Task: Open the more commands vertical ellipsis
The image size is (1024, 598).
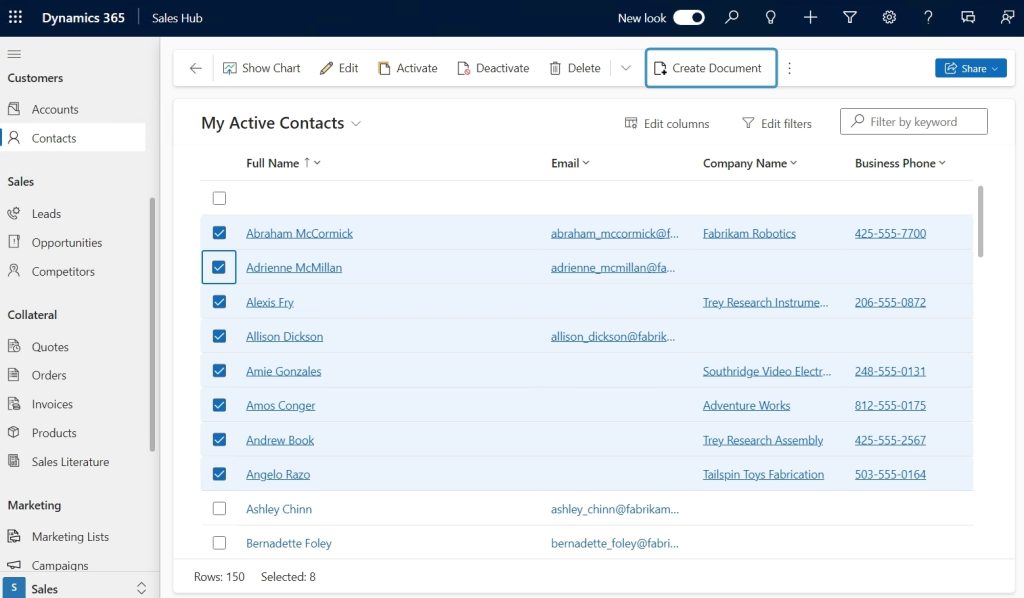Action: (x=790, y=68)
